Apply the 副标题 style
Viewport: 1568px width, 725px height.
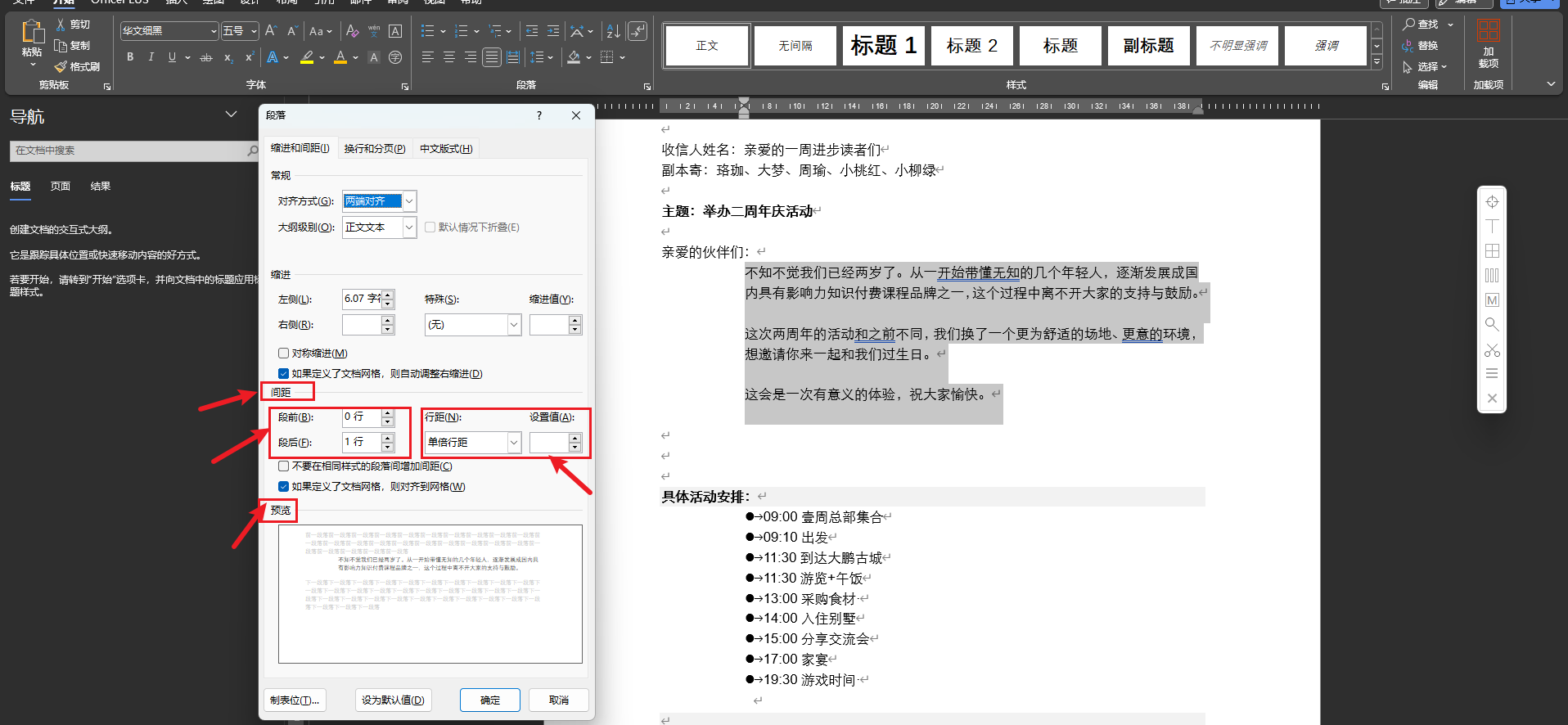[1149, 46]
